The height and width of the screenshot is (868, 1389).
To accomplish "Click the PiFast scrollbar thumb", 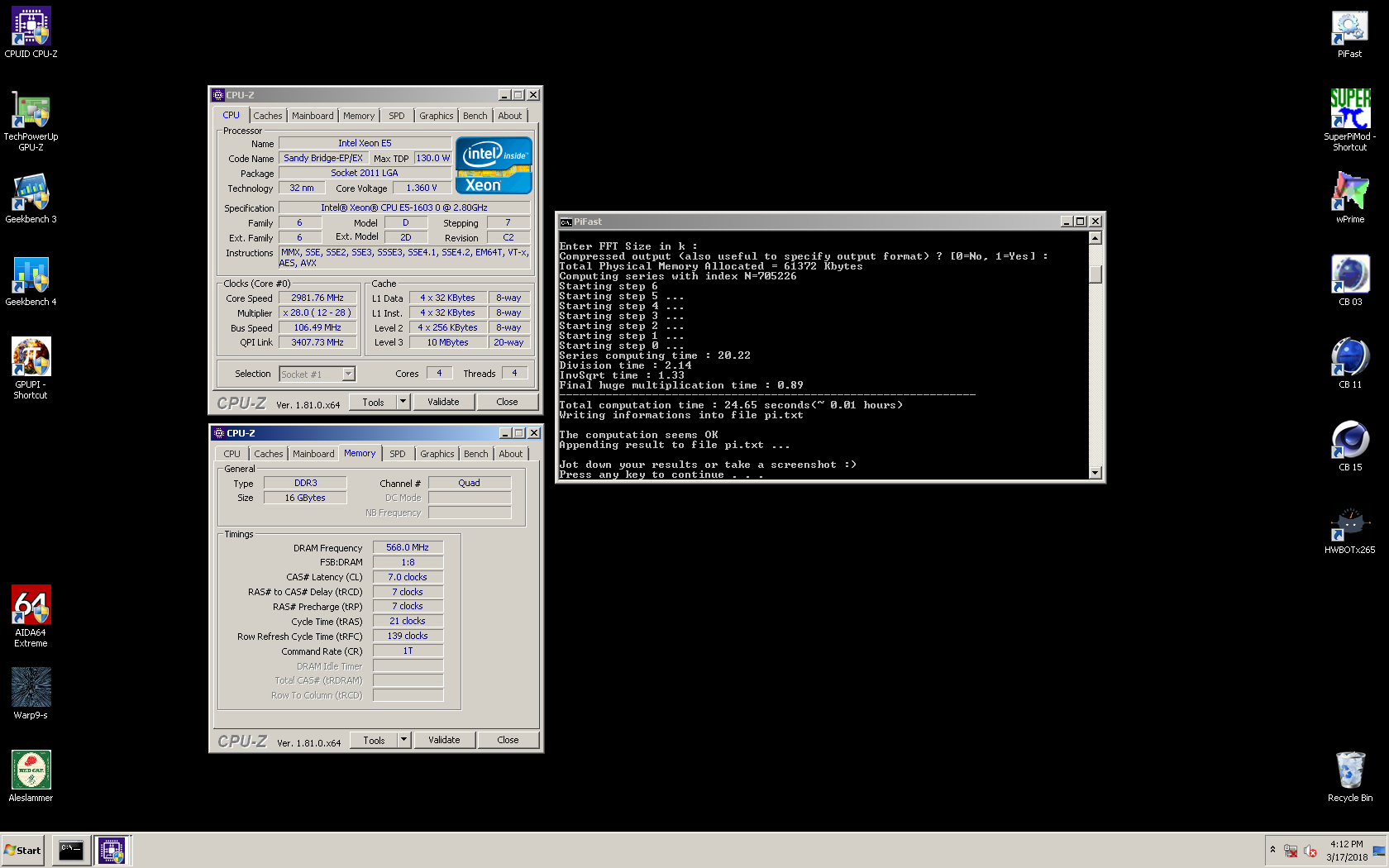I will pyautogui.click(x=1095, y=274).
